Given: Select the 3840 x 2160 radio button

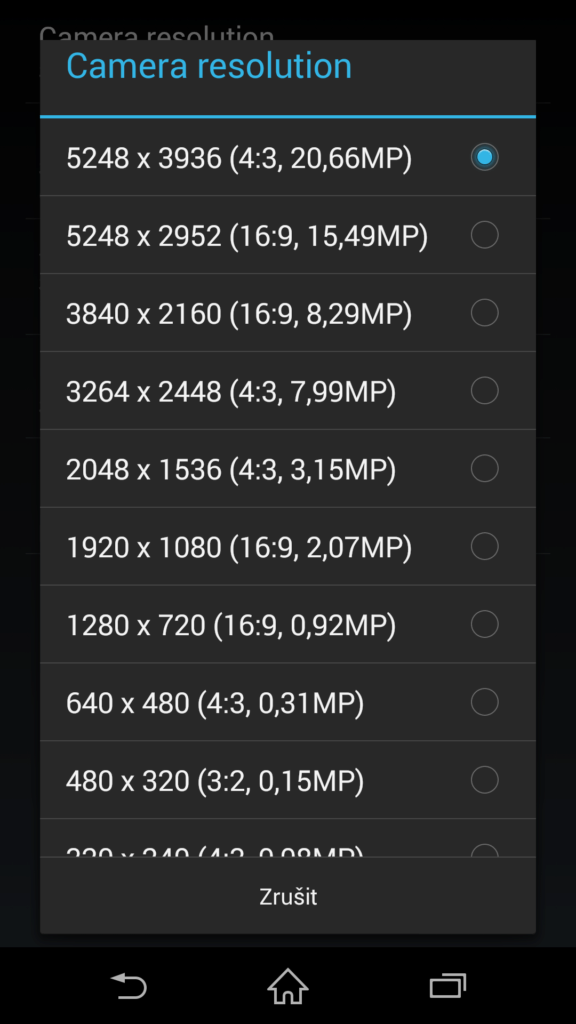Looking at the screenshot, I should click(x=485, y=312).
